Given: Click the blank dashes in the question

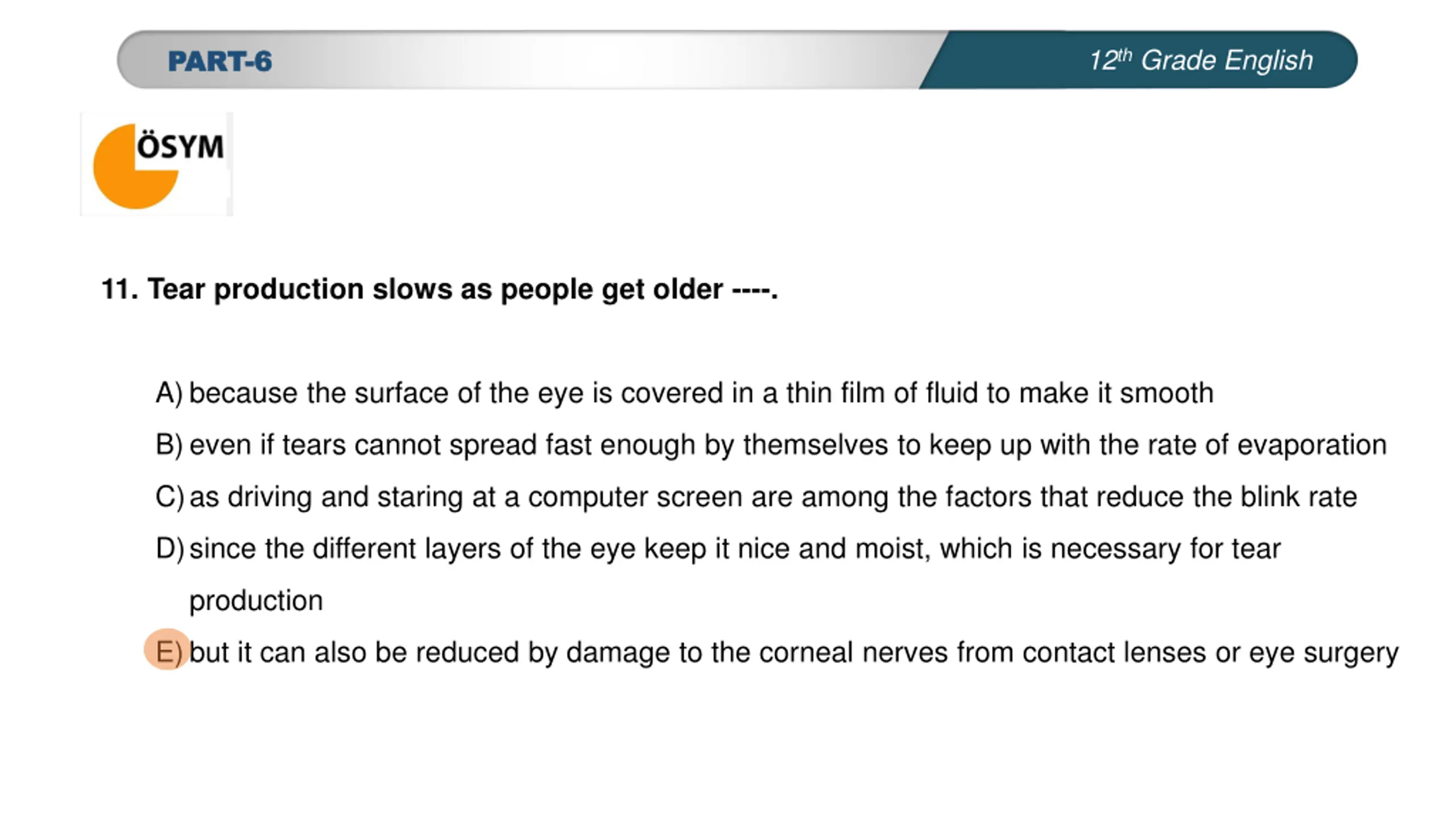Looking at the screenshot, I should (x=752, y=291).
